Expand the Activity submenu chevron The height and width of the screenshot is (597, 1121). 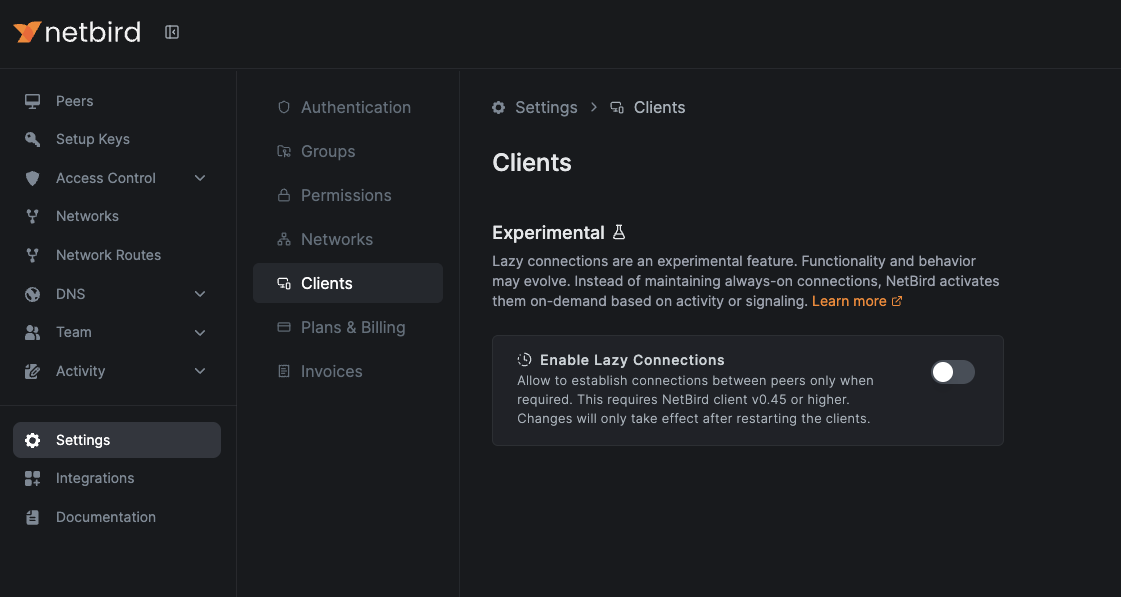200,371
